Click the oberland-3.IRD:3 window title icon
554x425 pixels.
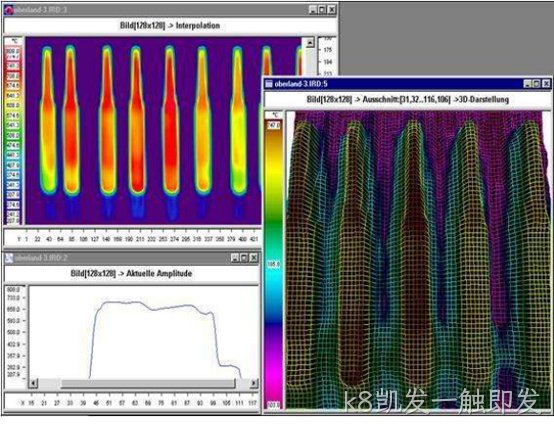8,10
